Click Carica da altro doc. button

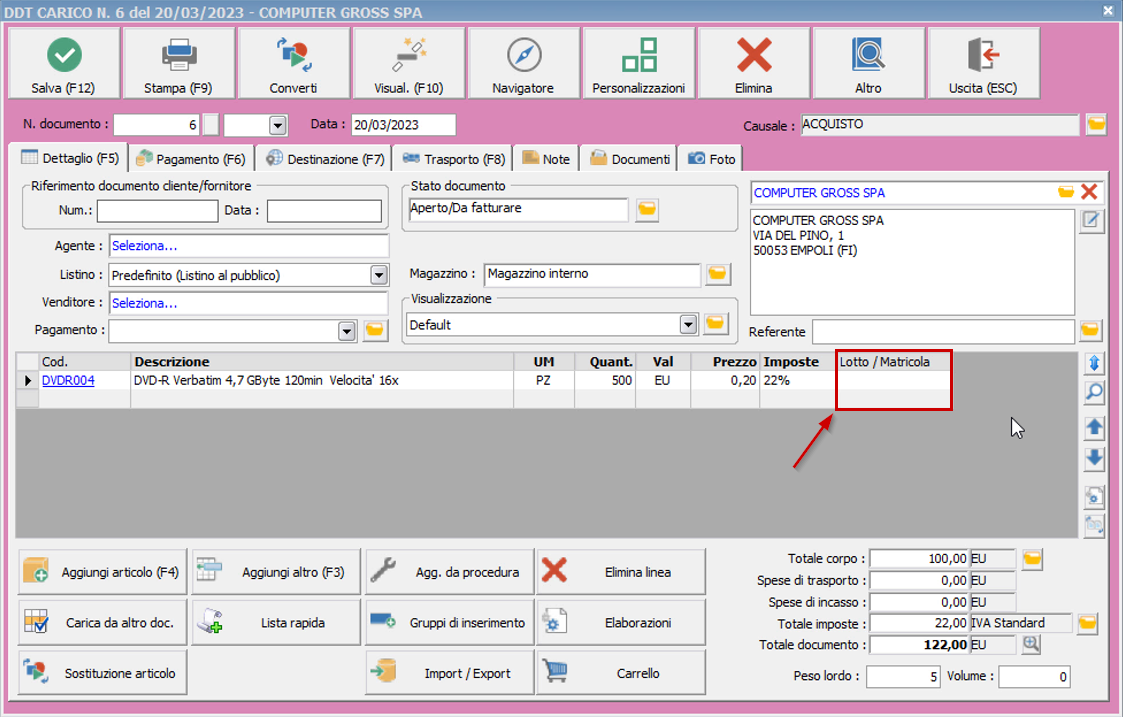pos(102,622)
